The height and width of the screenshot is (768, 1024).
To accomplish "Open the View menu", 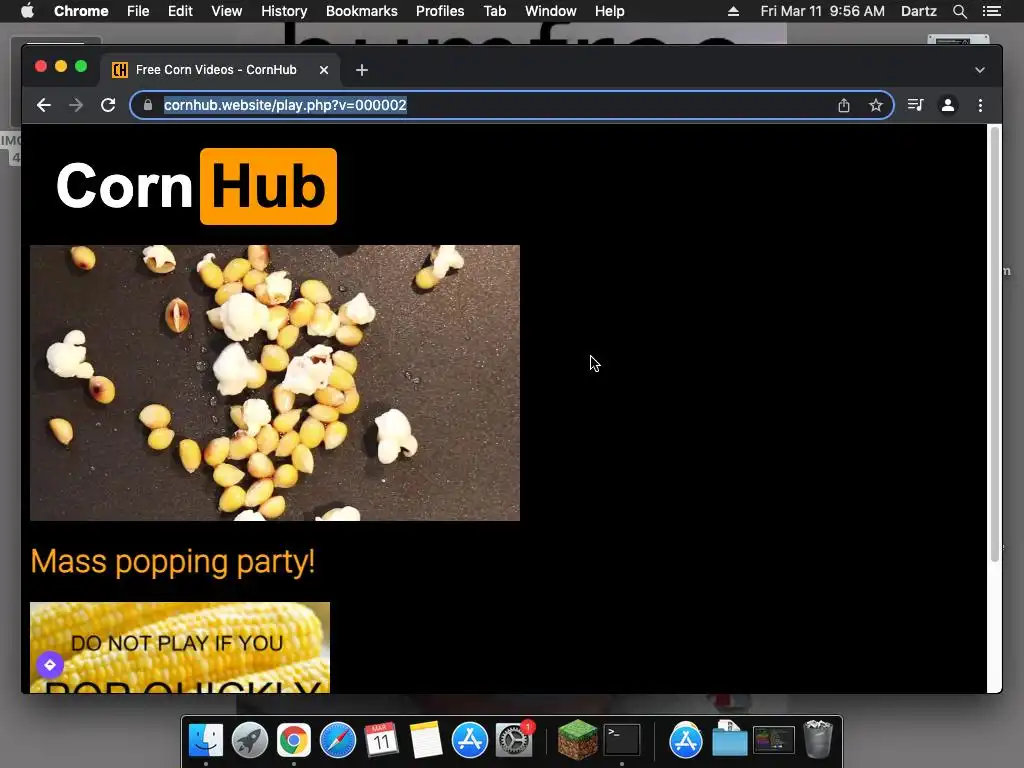I will tap(227, 11).
